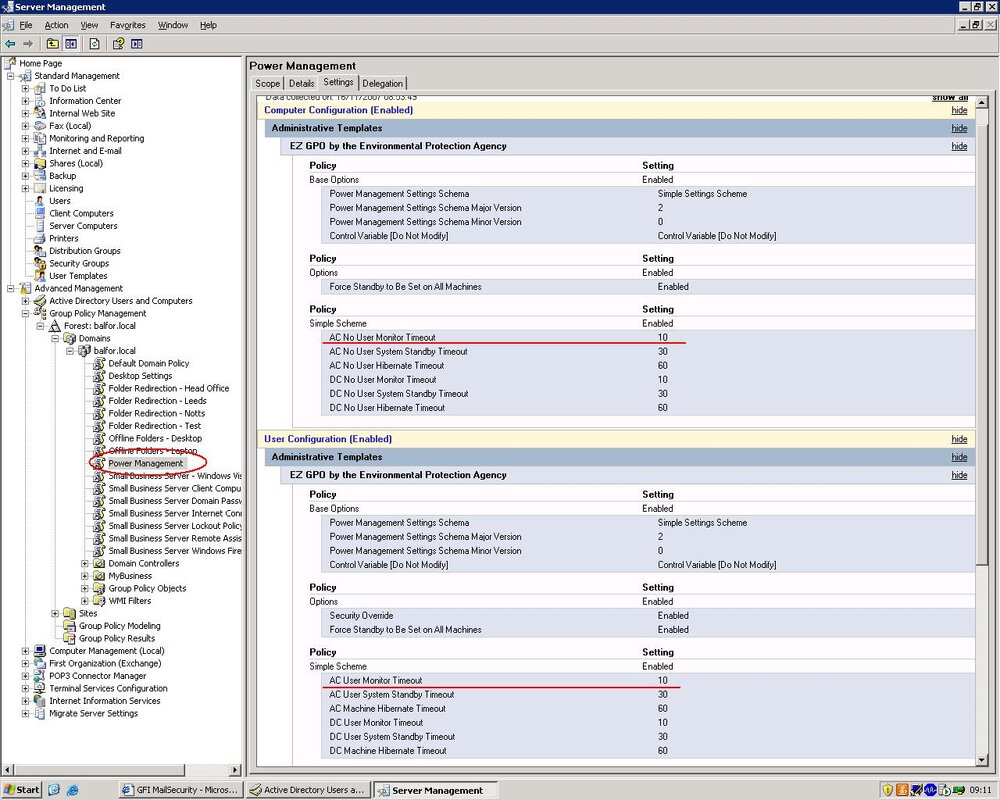
Task: Select the Default Domain Policy item
Action: pyautogui.click(x=149, y=363)
